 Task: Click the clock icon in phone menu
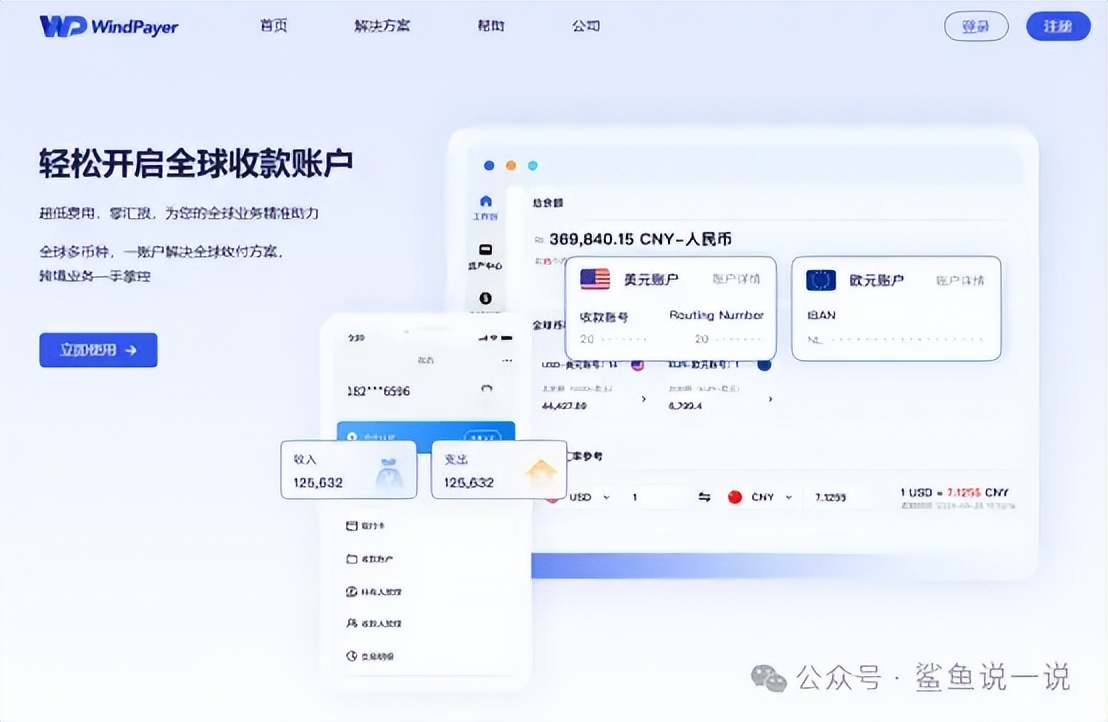351,656
